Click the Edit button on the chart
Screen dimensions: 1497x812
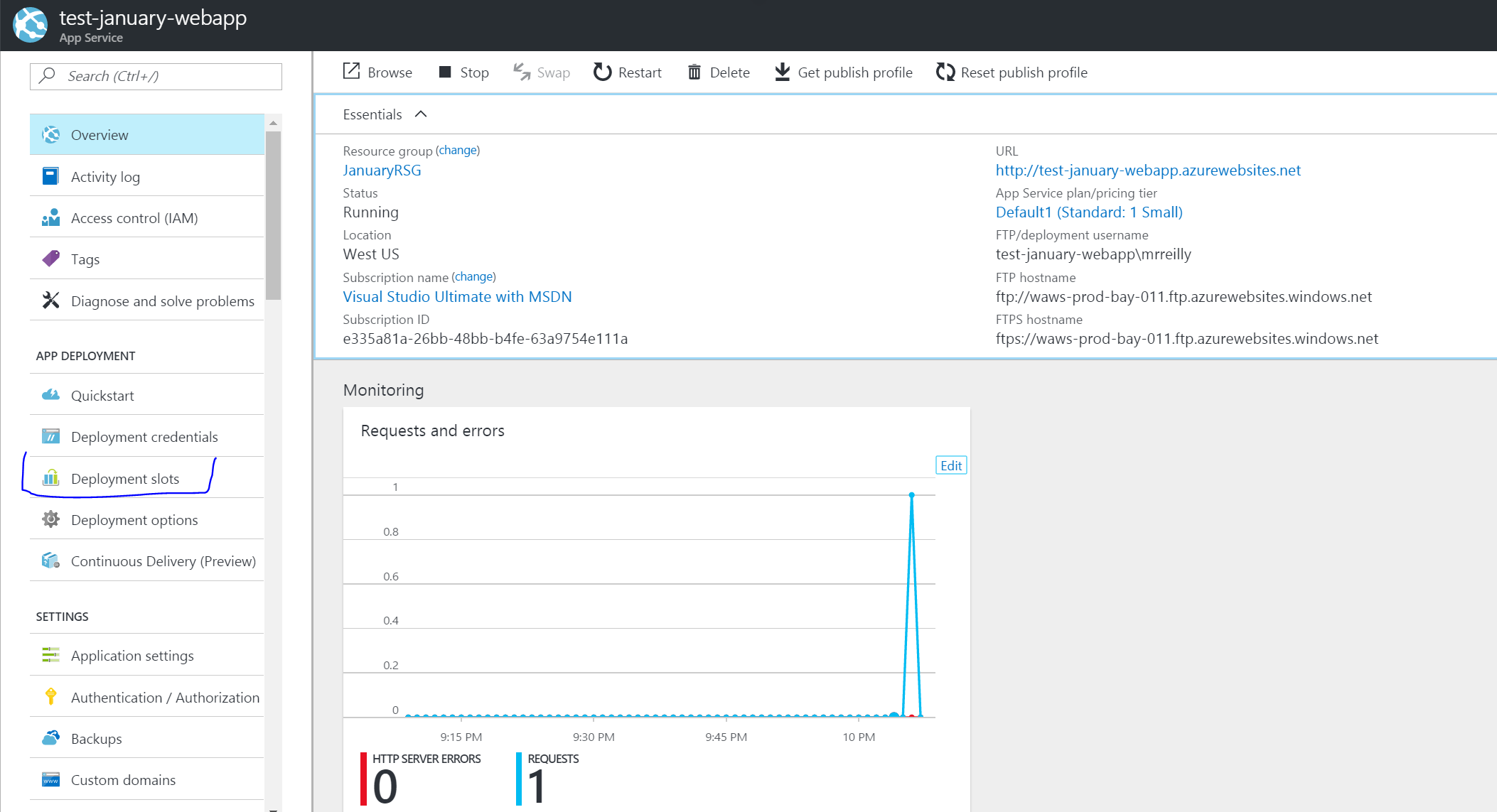(x=951, y=465)
